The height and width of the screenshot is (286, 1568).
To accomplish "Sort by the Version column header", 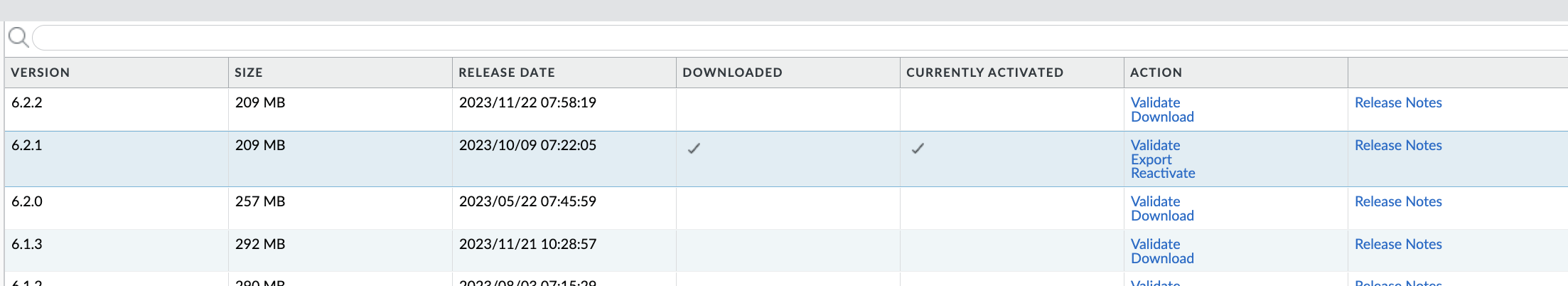I will point(41,73).
